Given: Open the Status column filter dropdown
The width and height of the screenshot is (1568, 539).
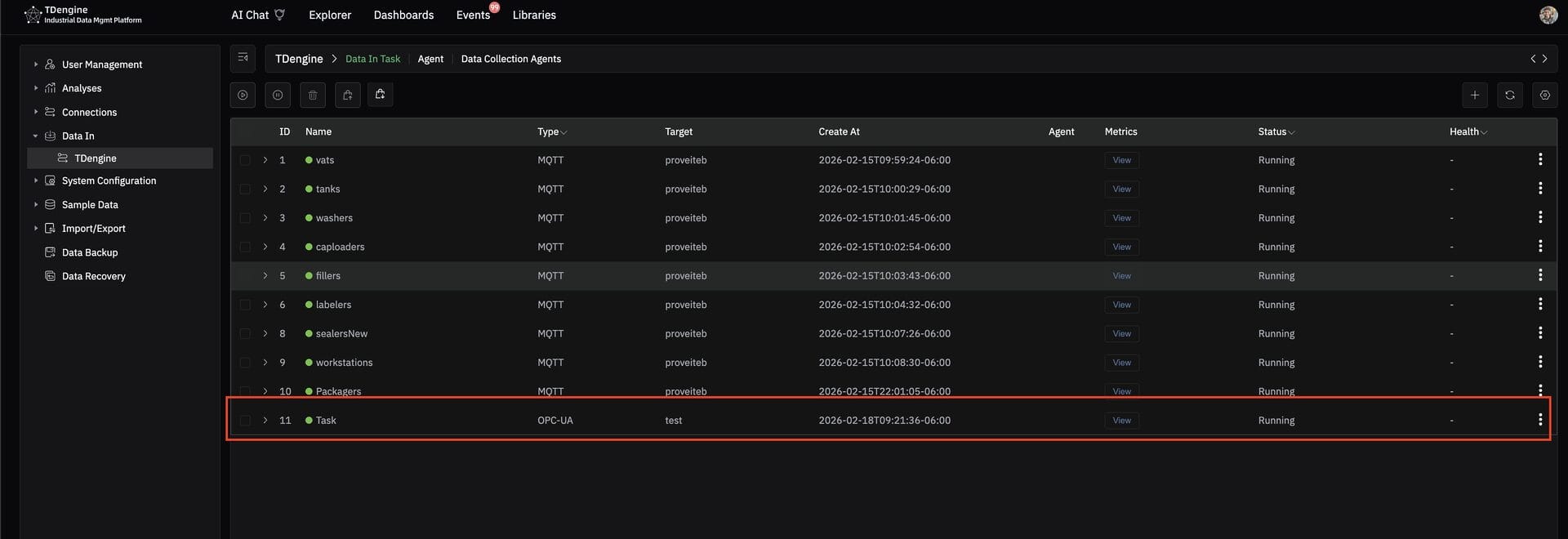Looking at the screenshot, I should 1291,132.
